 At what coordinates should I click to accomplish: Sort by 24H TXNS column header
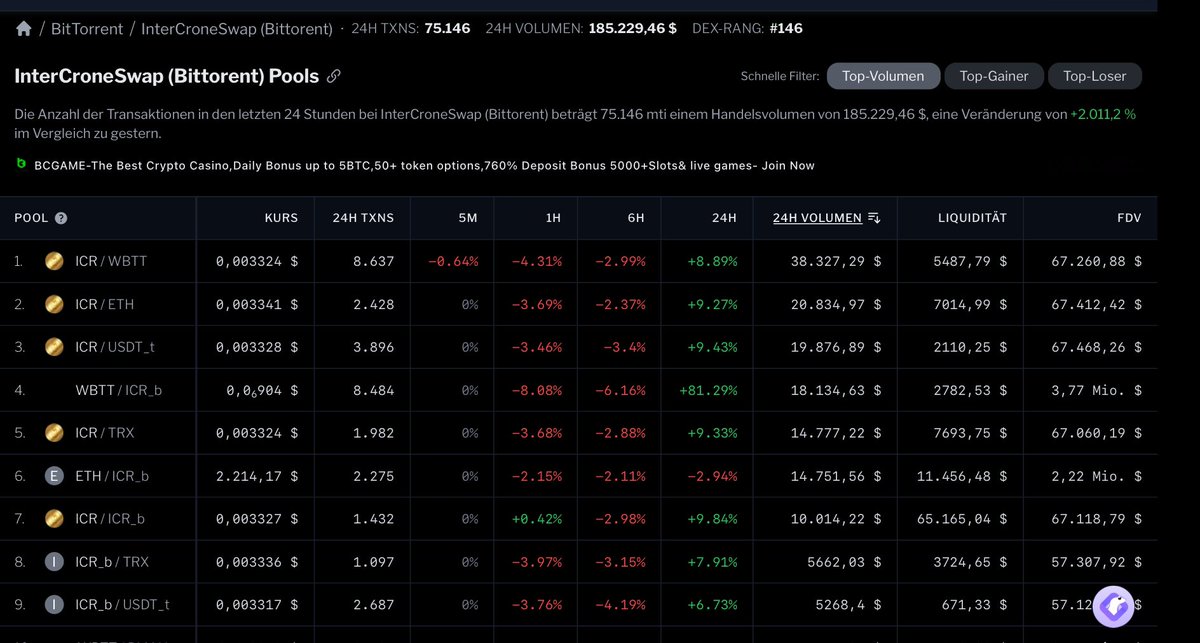[x=363, y=218]
